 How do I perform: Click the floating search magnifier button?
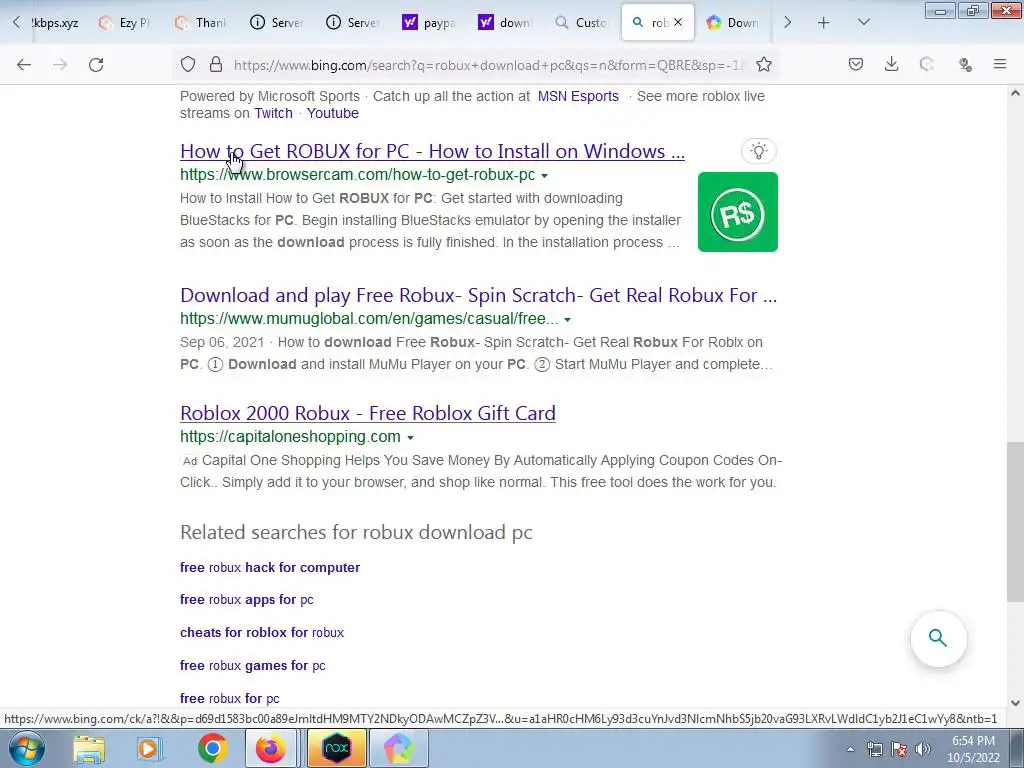tap(938, 638)
